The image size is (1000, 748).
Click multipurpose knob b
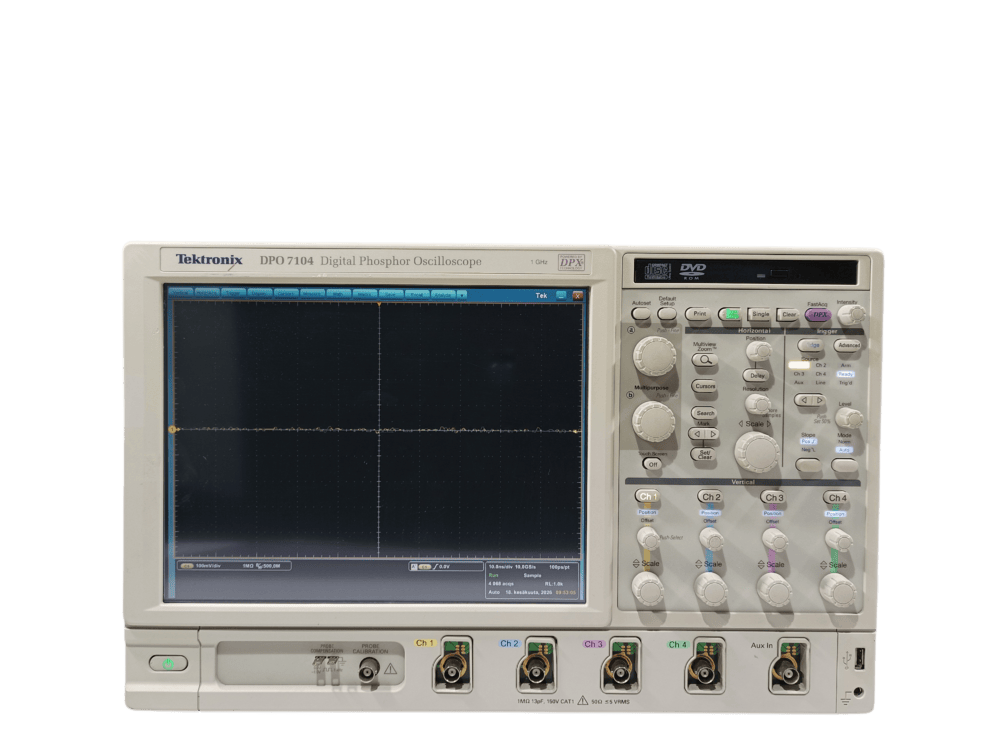coord(653,422)
